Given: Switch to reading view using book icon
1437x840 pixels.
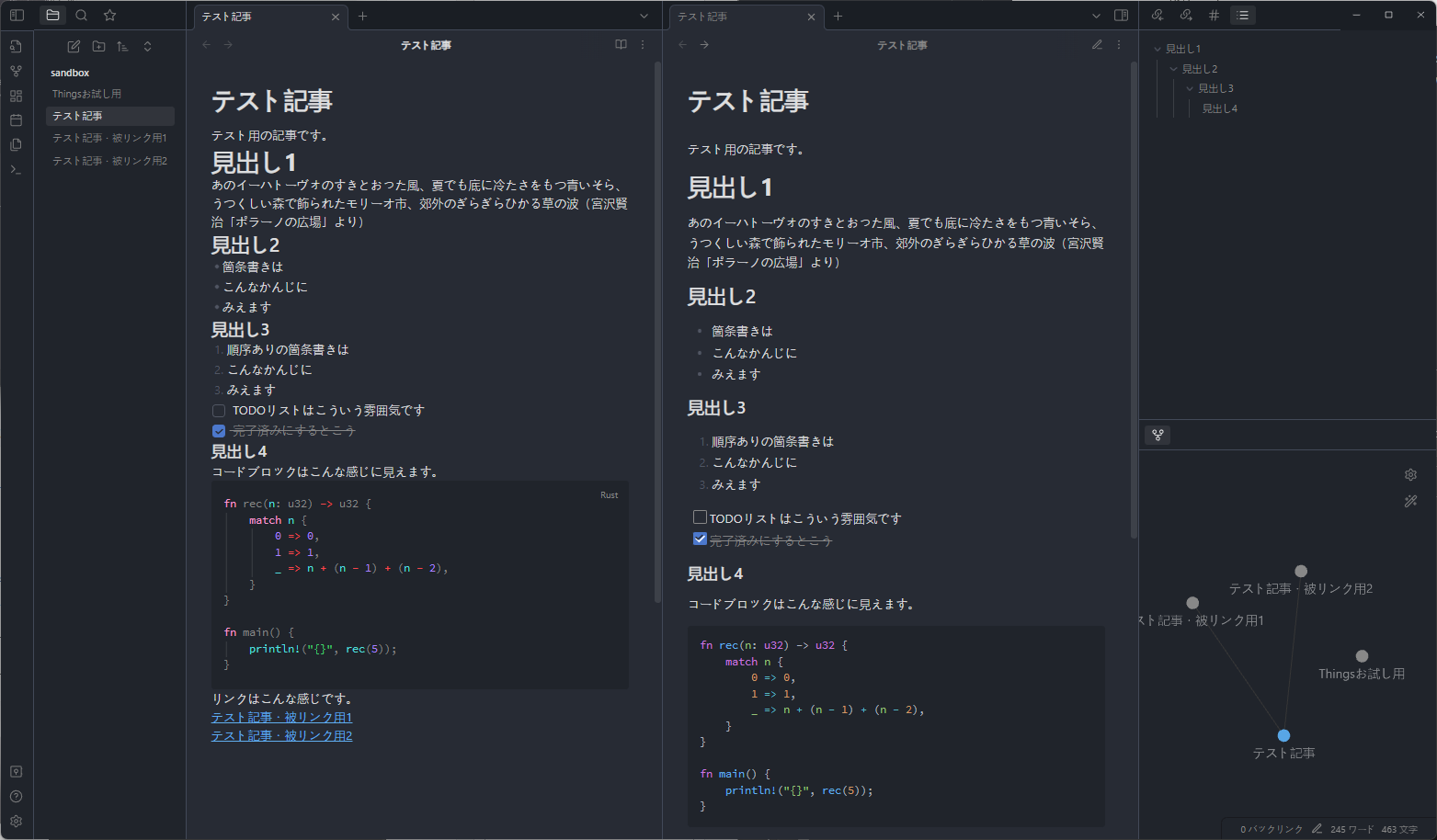Looking at the screenshot, I should (621, 45).
